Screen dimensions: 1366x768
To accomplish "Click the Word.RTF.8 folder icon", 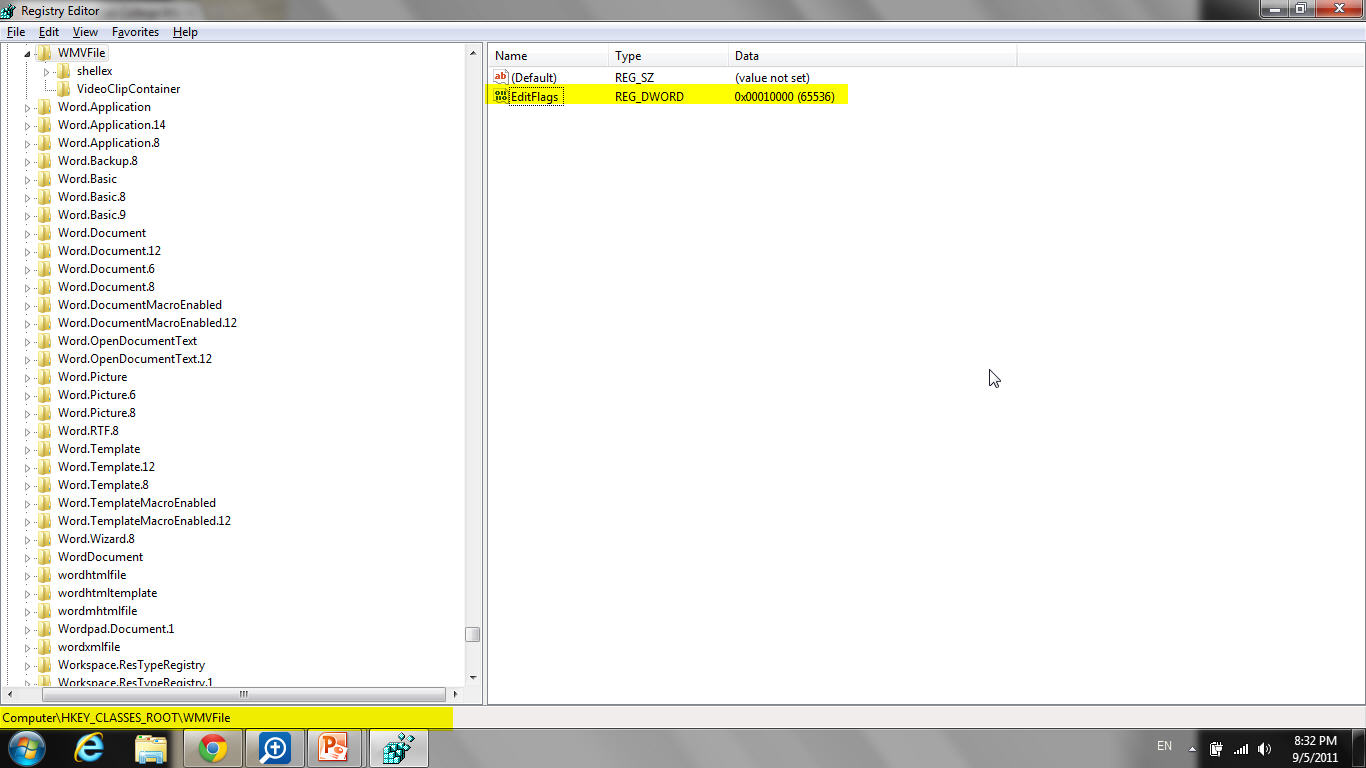I will [x=44, y=430].
